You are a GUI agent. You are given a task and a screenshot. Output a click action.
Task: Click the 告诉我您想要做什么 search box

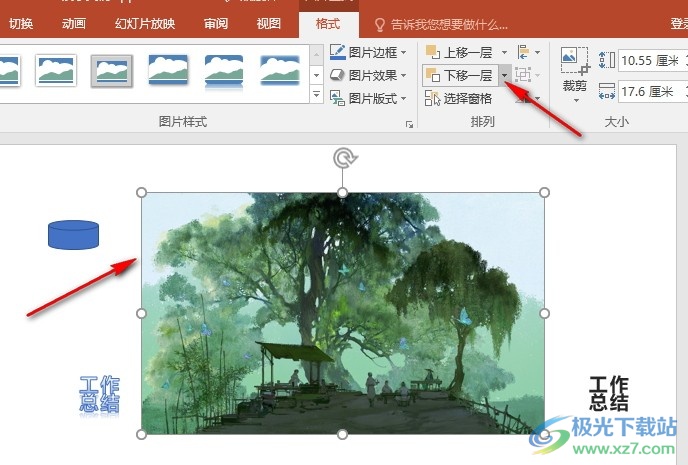[449, 25]
